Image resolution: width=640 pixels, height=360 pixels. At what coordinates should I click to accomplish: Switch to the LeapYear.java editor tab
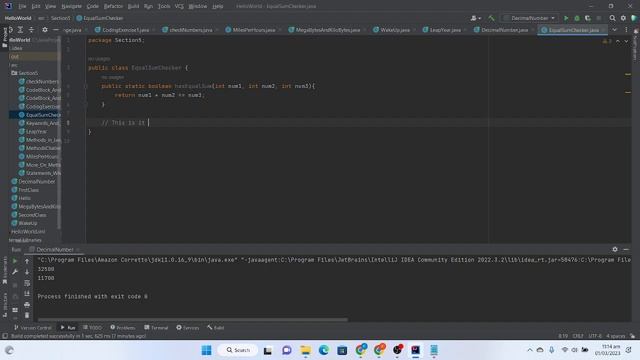click(442, 30)
